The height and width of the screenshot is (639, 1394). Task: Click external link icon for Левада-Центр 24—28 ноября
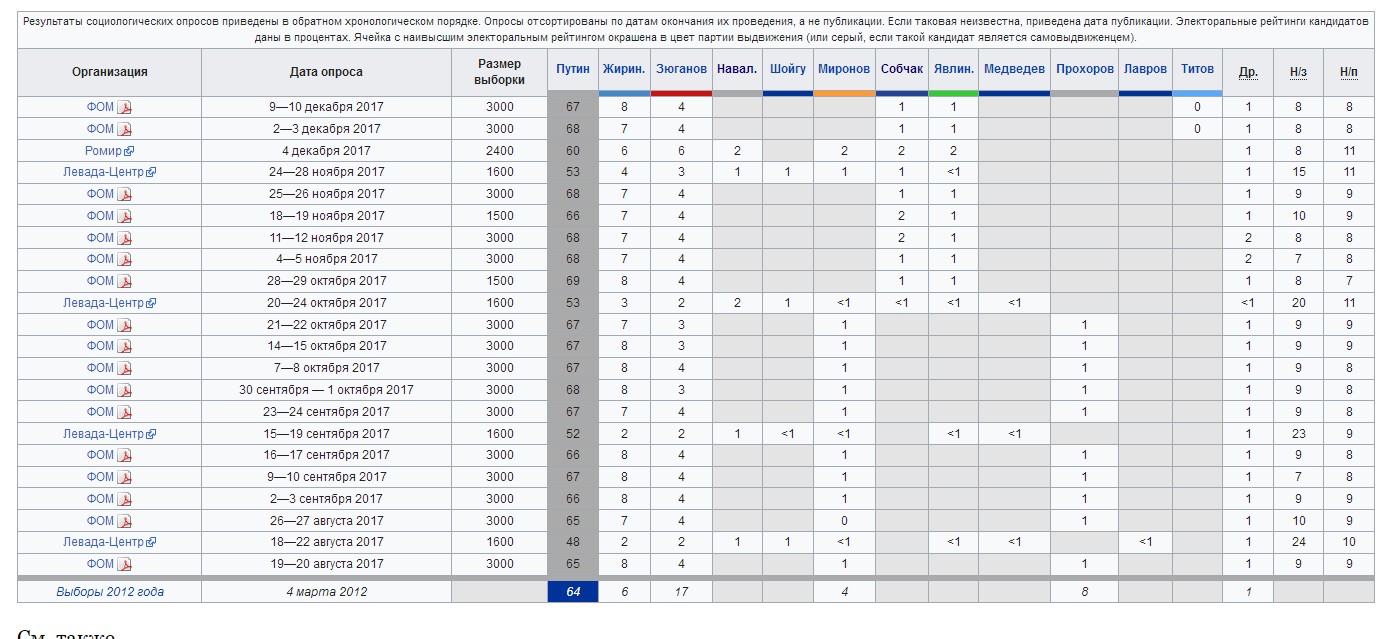[151, 172]
